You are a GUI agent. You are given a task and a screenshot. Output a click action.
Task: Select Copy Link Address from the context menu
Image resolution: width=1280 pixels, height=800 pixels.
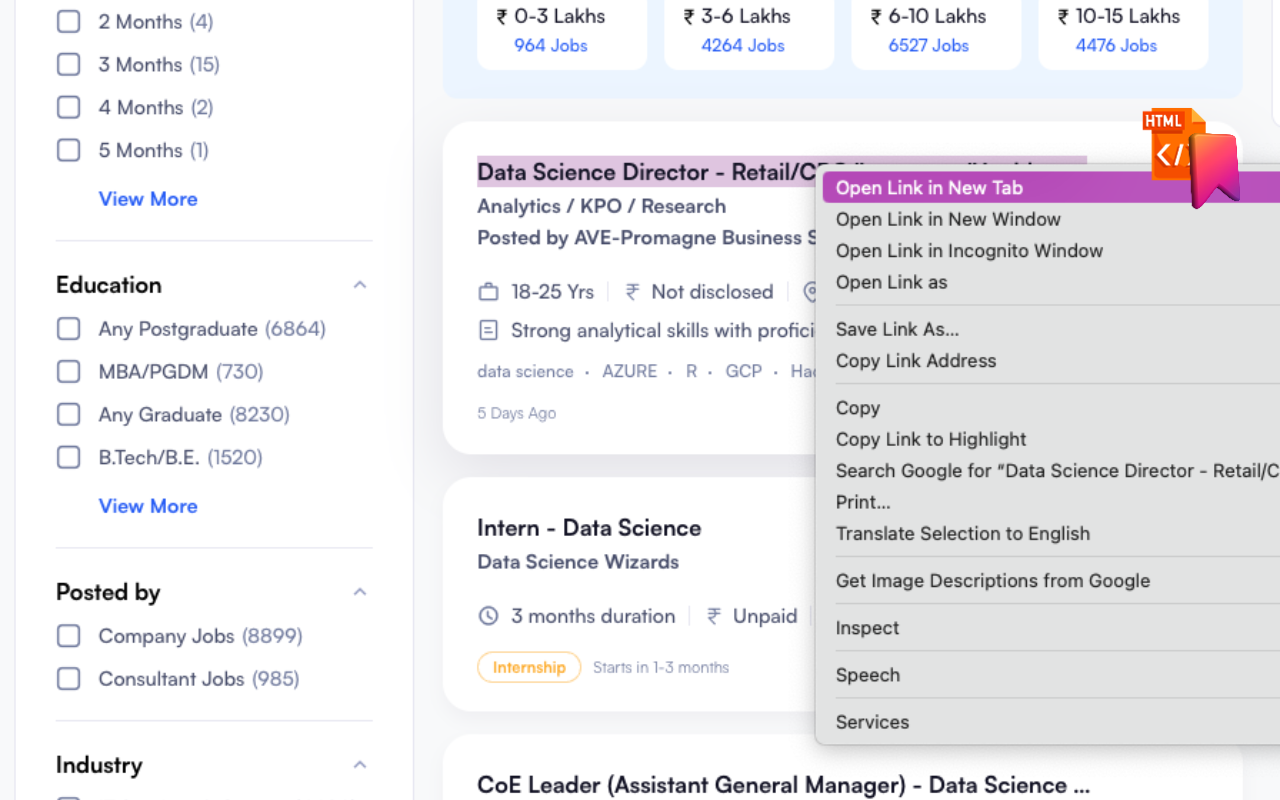tap(915, 361)
